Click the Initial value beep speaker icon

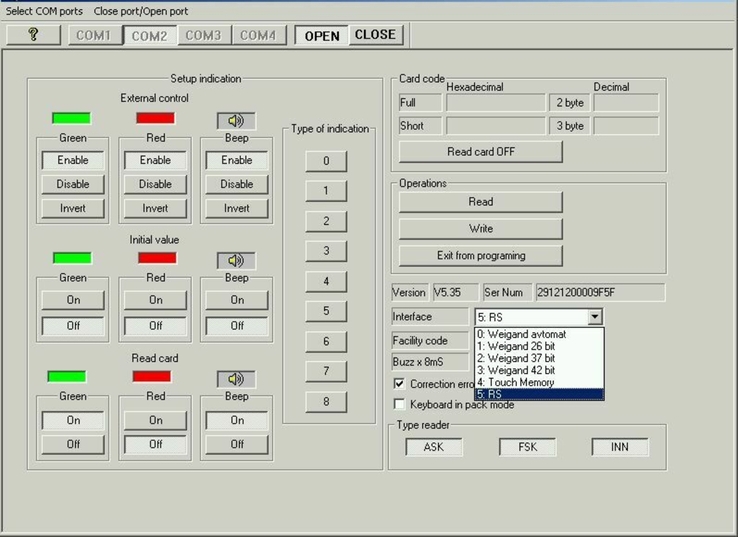(236, 260)
